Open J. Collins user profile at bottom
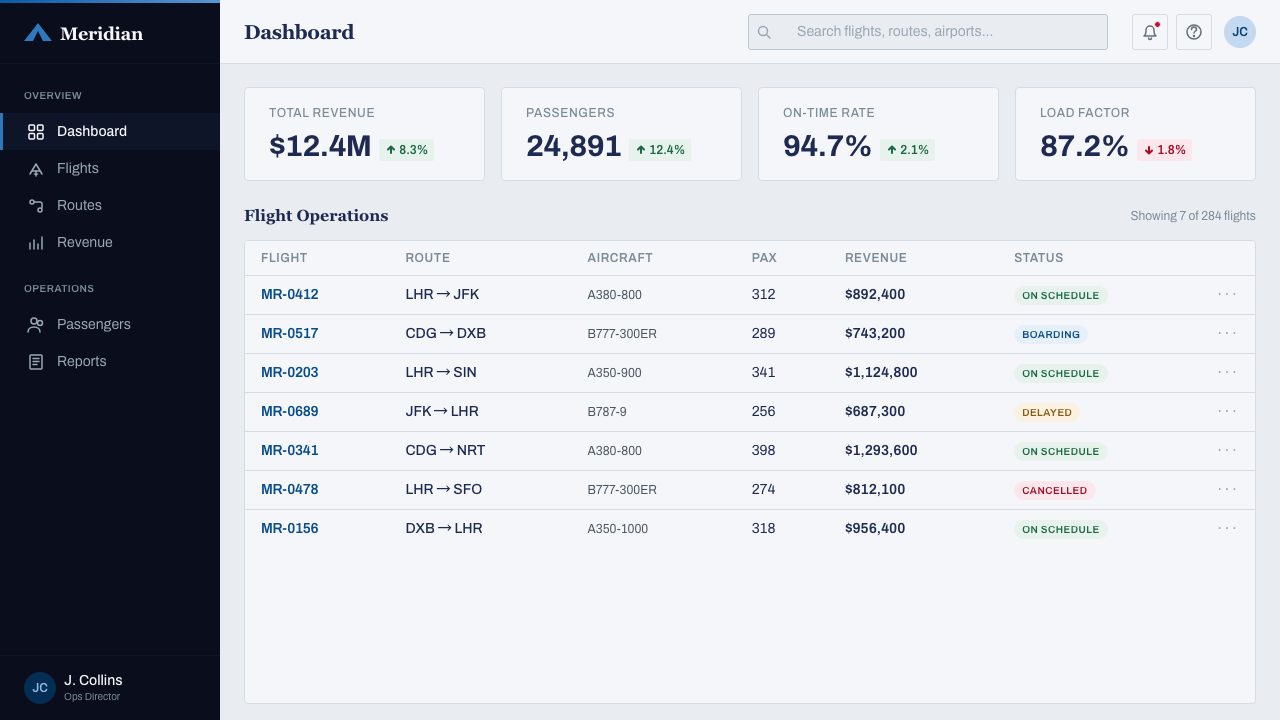 coord(110,688)
